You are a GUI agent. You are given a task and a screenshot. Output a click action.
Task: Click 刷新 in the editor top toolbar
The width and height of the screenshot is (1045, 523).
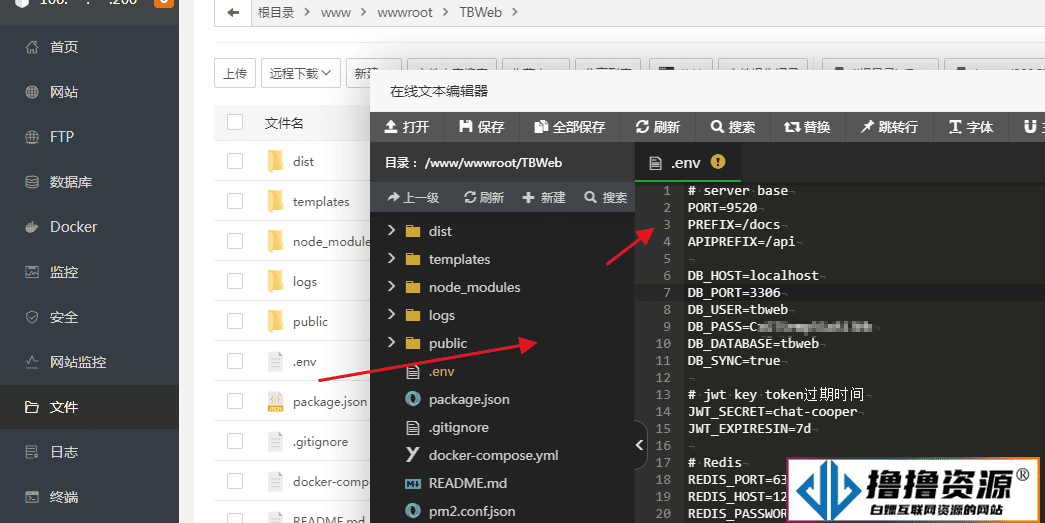pyautogui.click(x=658, y=127)
